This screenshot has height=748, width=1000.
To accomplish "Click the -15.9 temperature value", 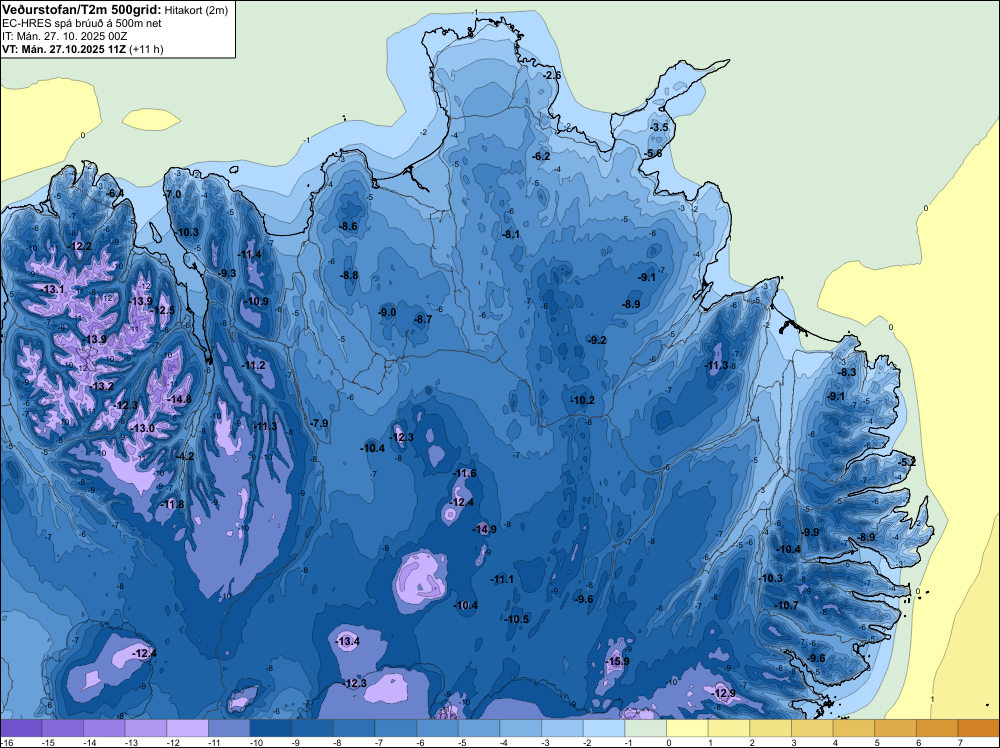I will coord(617,661).
